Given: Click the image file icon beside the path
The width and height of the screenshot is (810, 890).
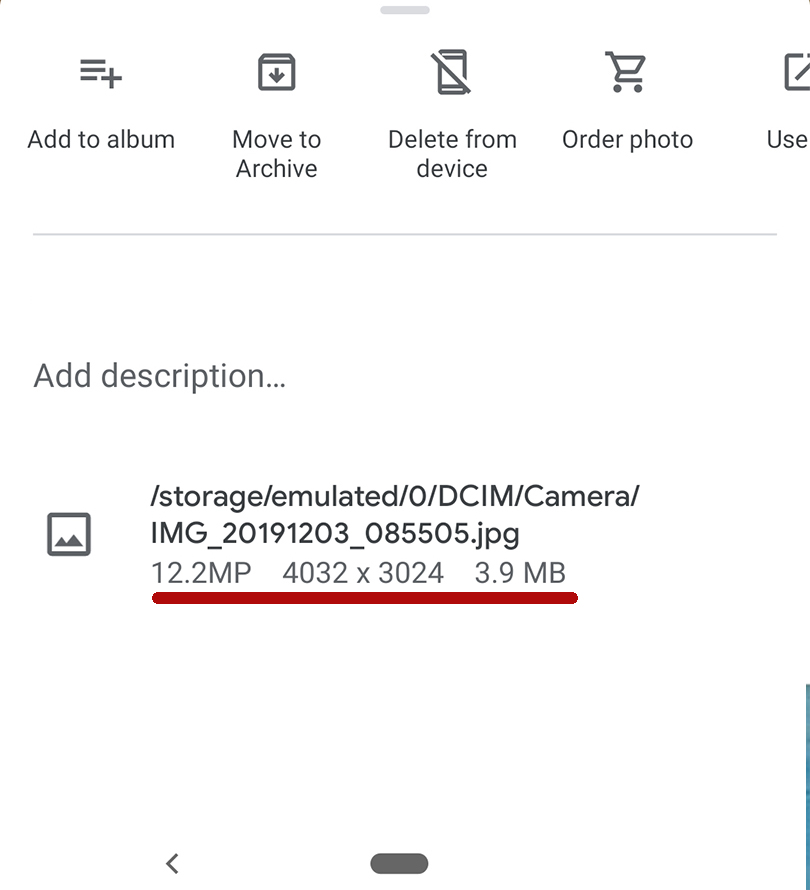Looking at the screenshot, I should 69,534.
